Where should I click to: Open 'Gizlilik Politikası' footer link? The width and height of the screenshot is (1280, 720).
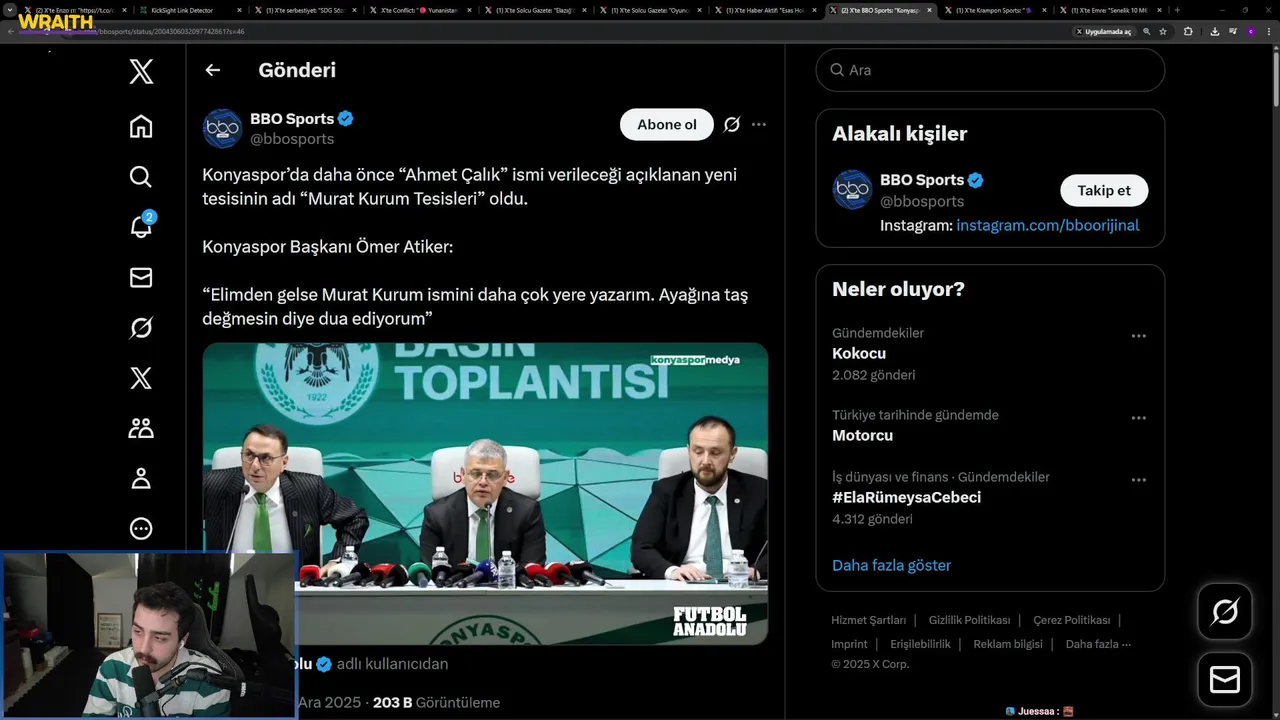(x=969, y=620)
